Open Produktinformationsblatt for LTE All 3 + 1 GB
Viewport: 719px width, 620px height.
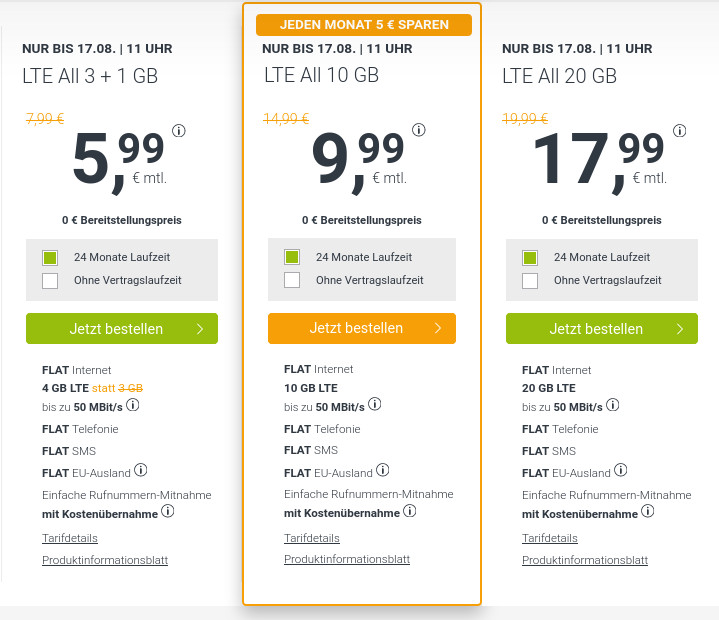pyautogui.click(x=105, y=560)
